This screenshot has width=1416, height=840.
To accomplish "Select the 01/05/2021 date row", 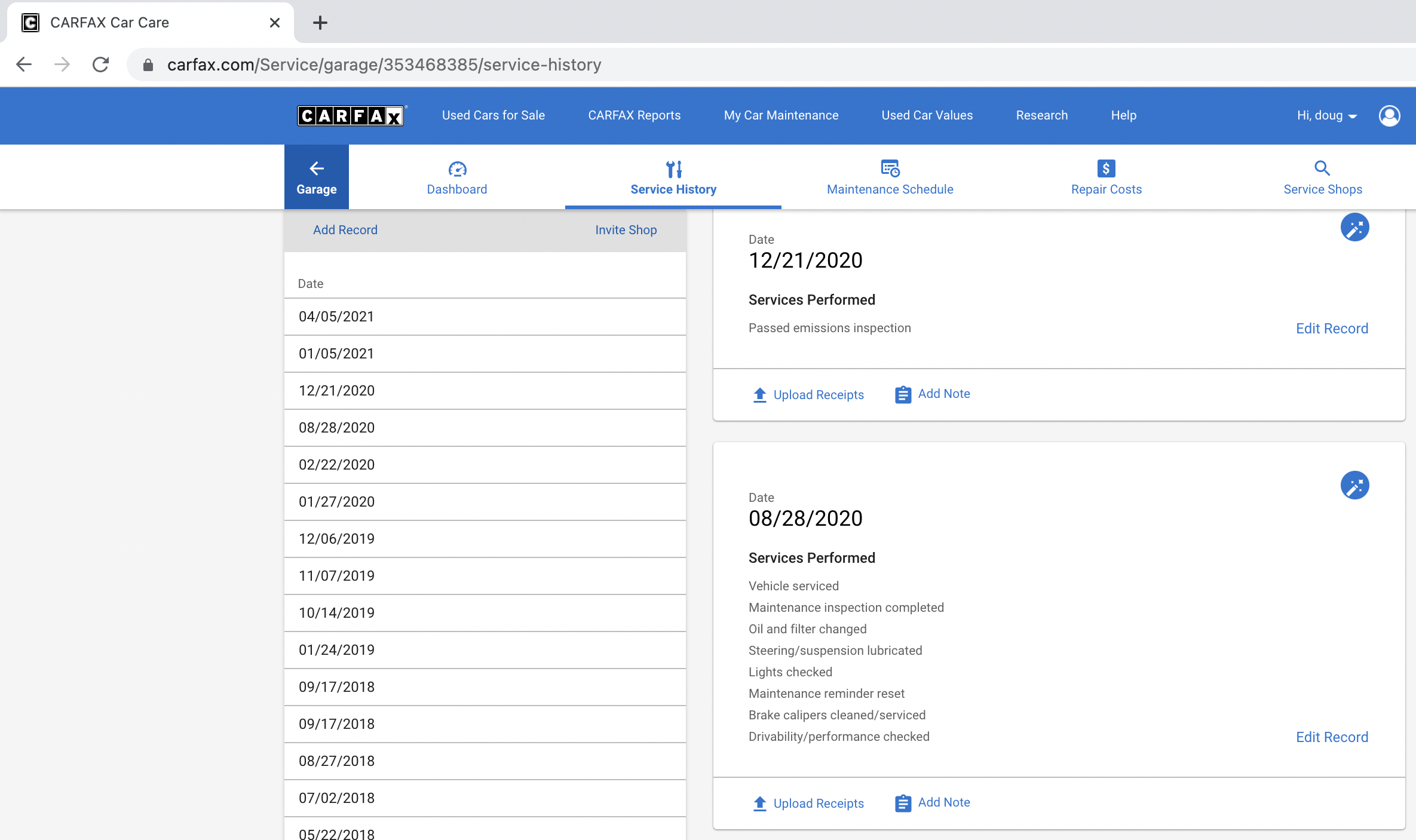I will [x=485, y=354].
